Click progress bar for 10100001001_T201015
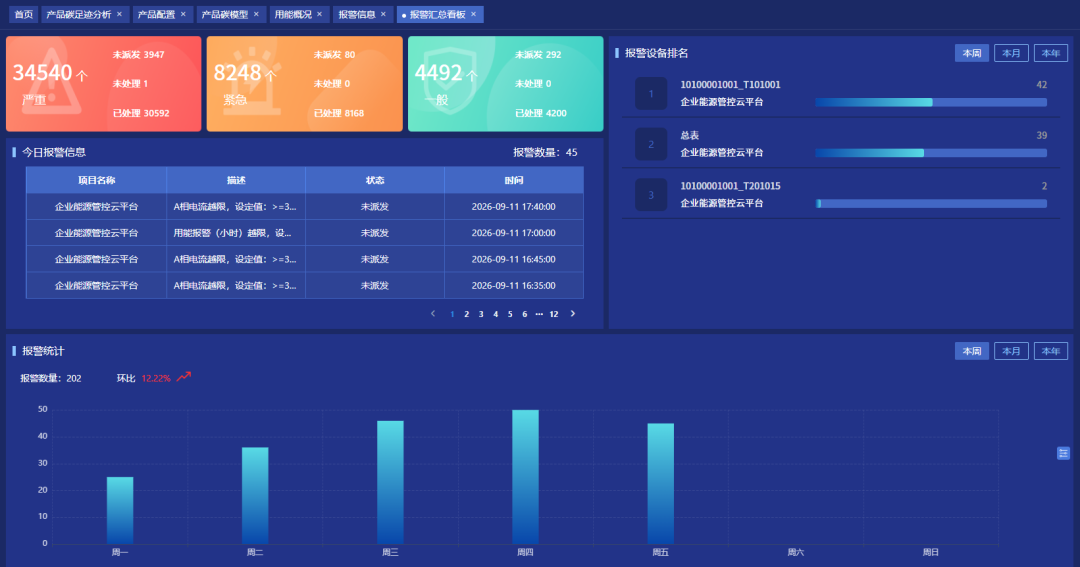Image resolution: width=1080 pixels, height=567 pixels. click(931, 203)
